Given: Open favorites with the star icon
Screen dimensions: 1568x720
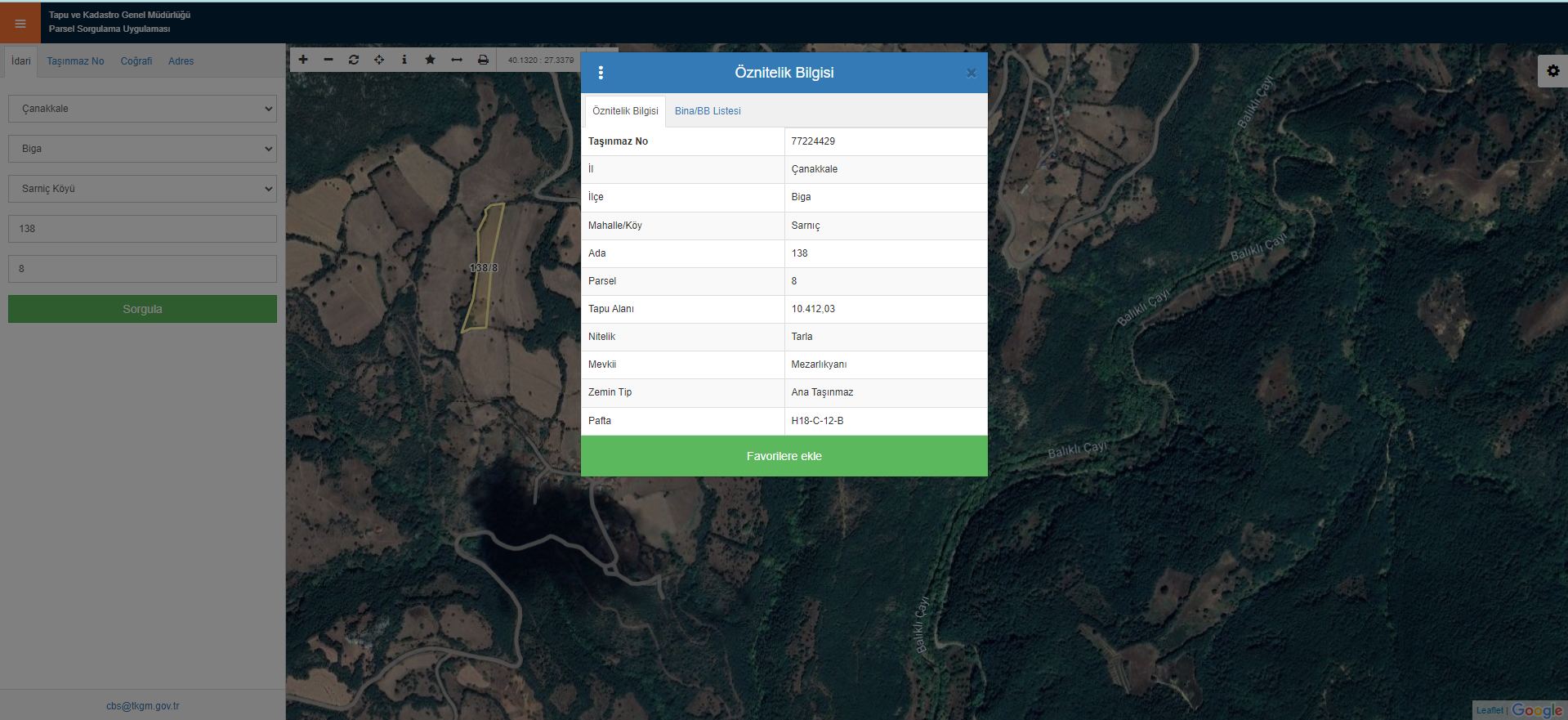Looking at the screenshot, I should (430, 60).
